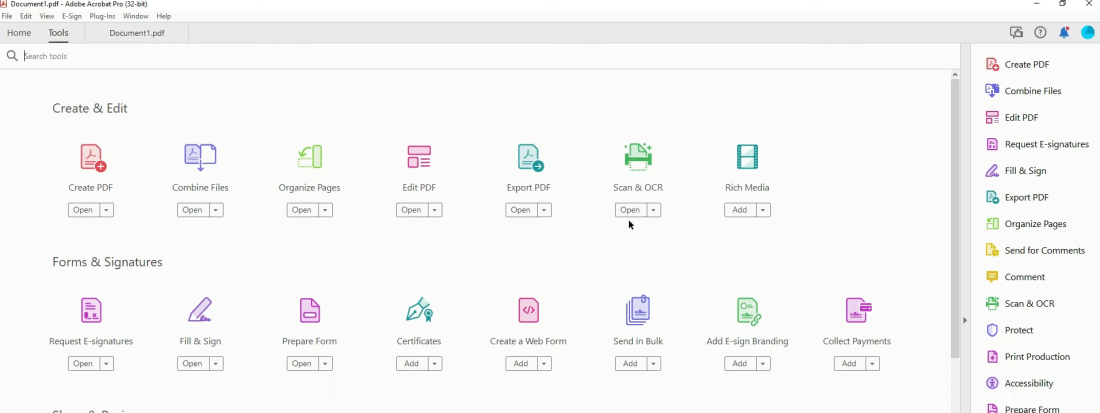This screenshot has height=413, width=1100.
Task: Click the vertical scrollbar of tools list
Action: tap(955, 217)
